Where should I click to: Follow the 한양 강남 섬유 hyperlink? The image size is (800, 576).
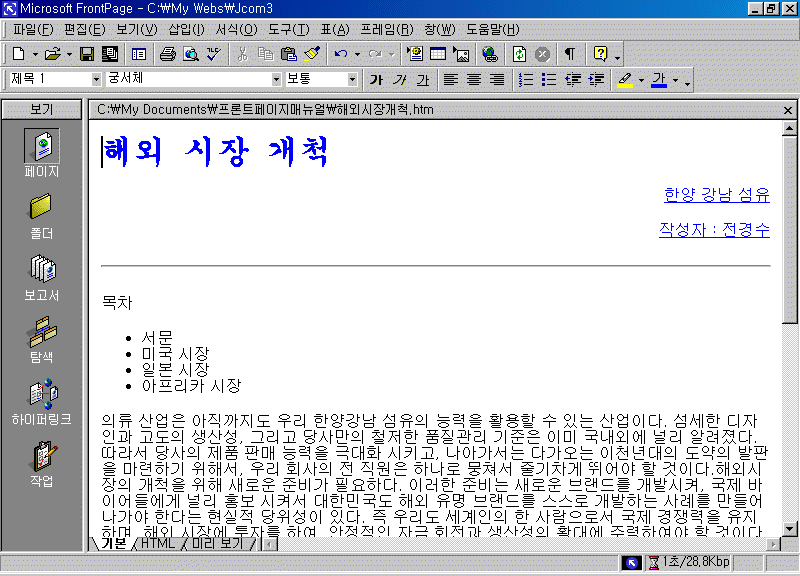point(716,194)
